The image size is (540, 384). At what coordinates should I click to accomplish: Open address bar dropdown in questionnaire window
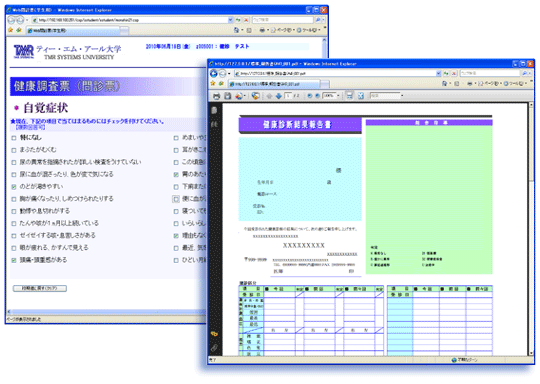tap(230, 20)
